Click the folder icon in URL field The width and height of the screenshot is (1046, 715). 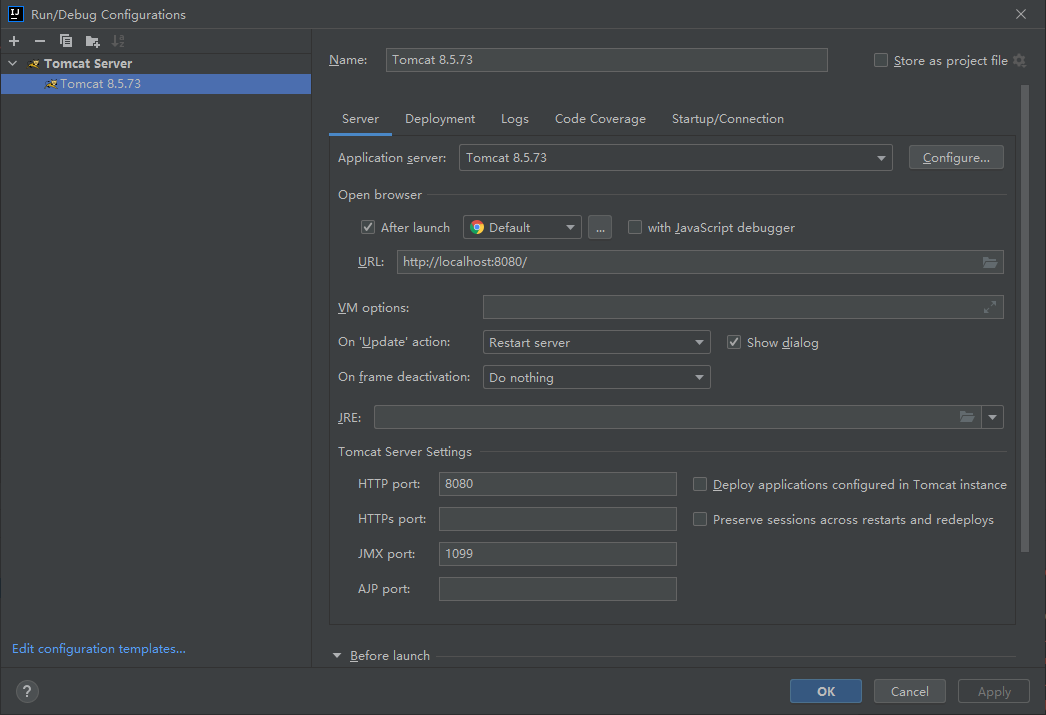point(989,263)
